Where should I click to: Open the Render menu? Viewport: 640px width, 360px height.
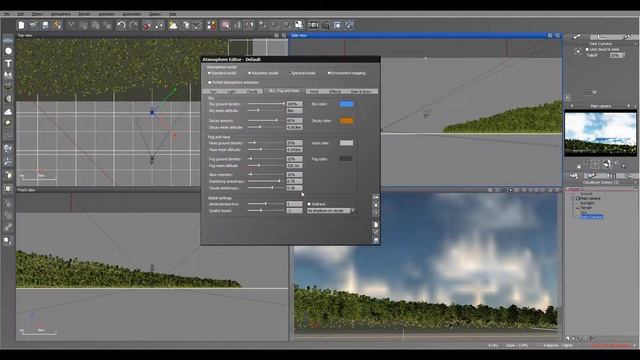tap(84, 14)
